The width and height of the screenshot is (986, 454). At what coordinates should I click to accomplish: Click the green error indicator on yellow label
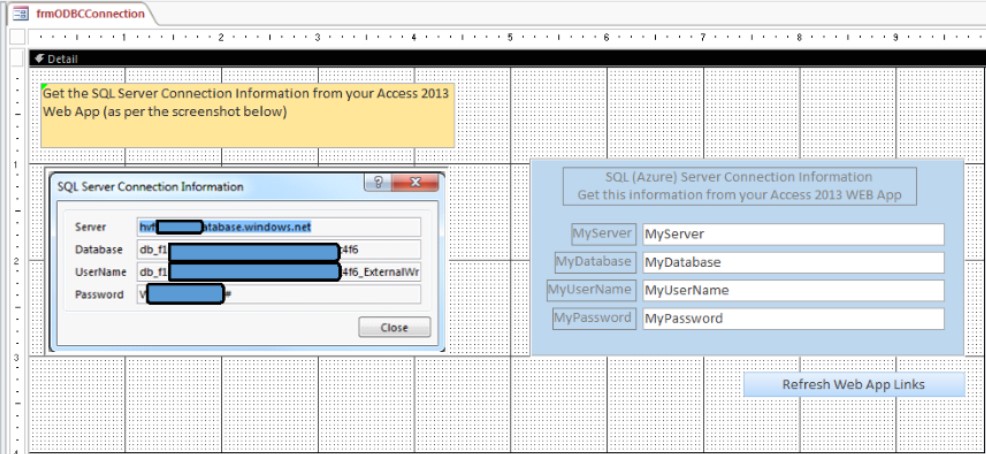[x=45, y=87]
